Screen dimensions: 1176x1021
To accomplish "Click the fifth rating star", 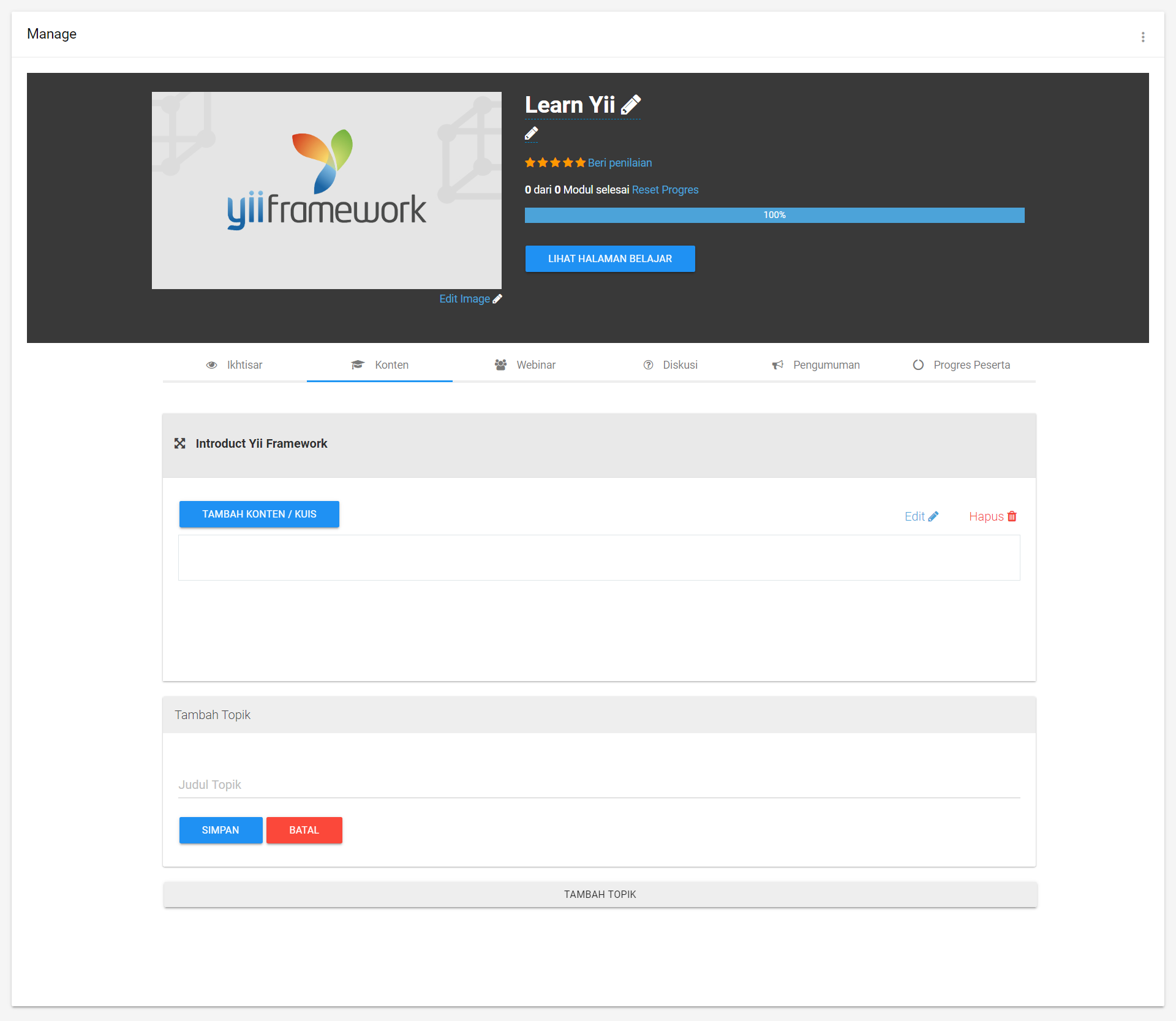I will tap(581, 162).
